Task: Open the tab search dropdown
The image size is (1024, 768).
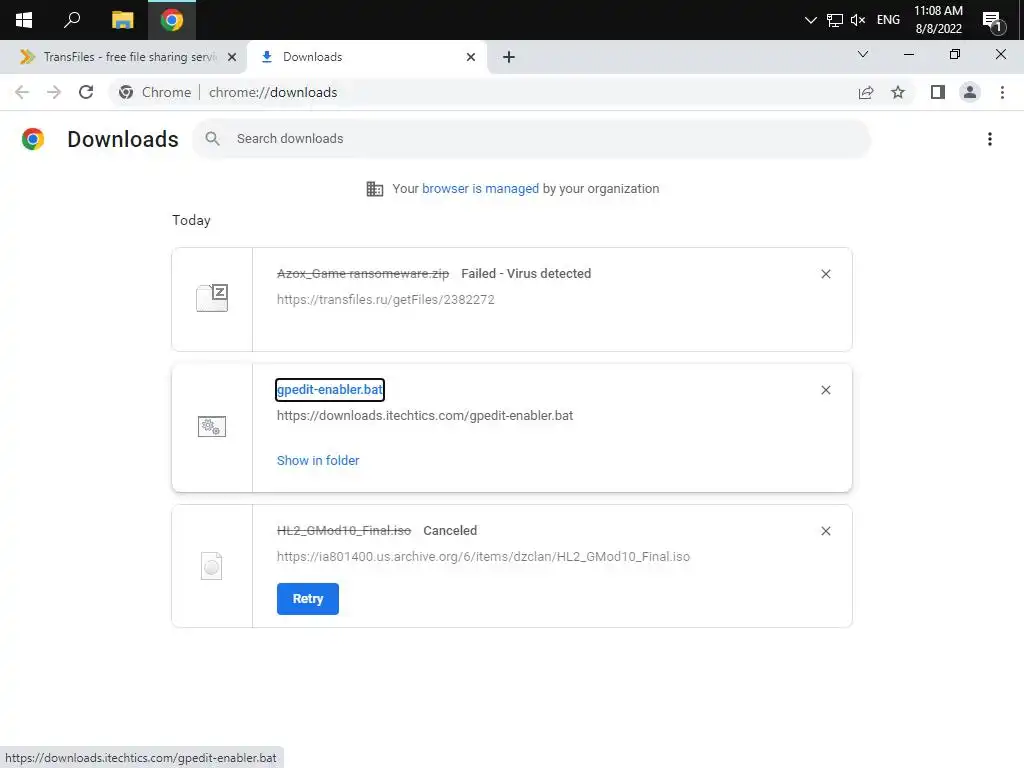Action: [863, 54]
